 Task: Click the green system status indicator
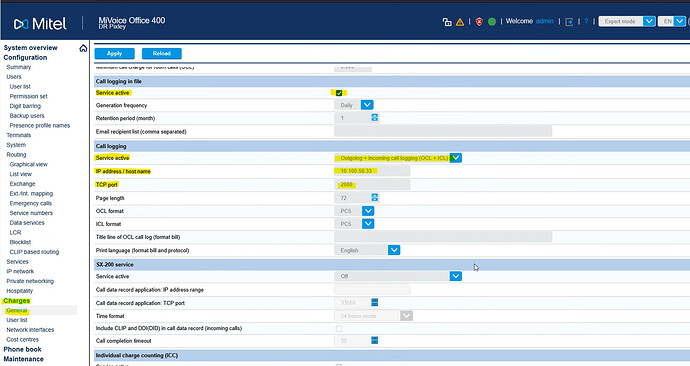point(492,22)
